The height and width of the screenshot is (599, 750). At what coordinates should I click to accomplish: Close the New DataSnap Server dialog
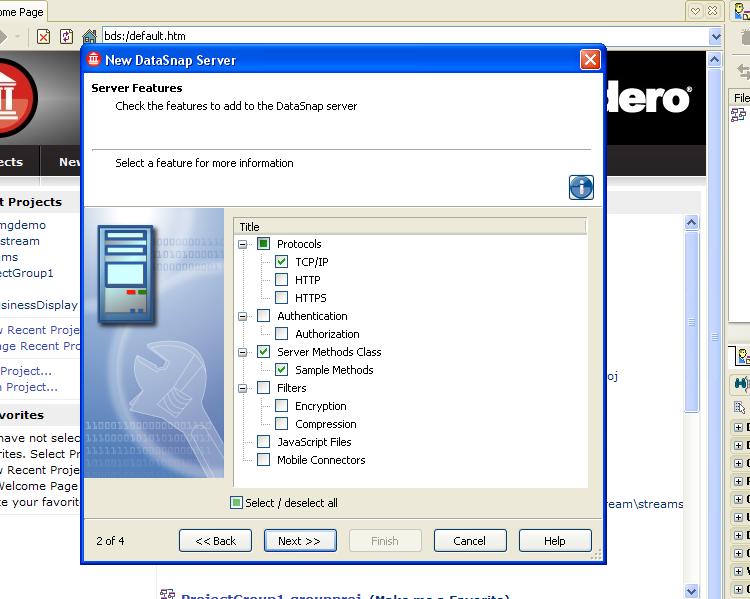(590, 60)
